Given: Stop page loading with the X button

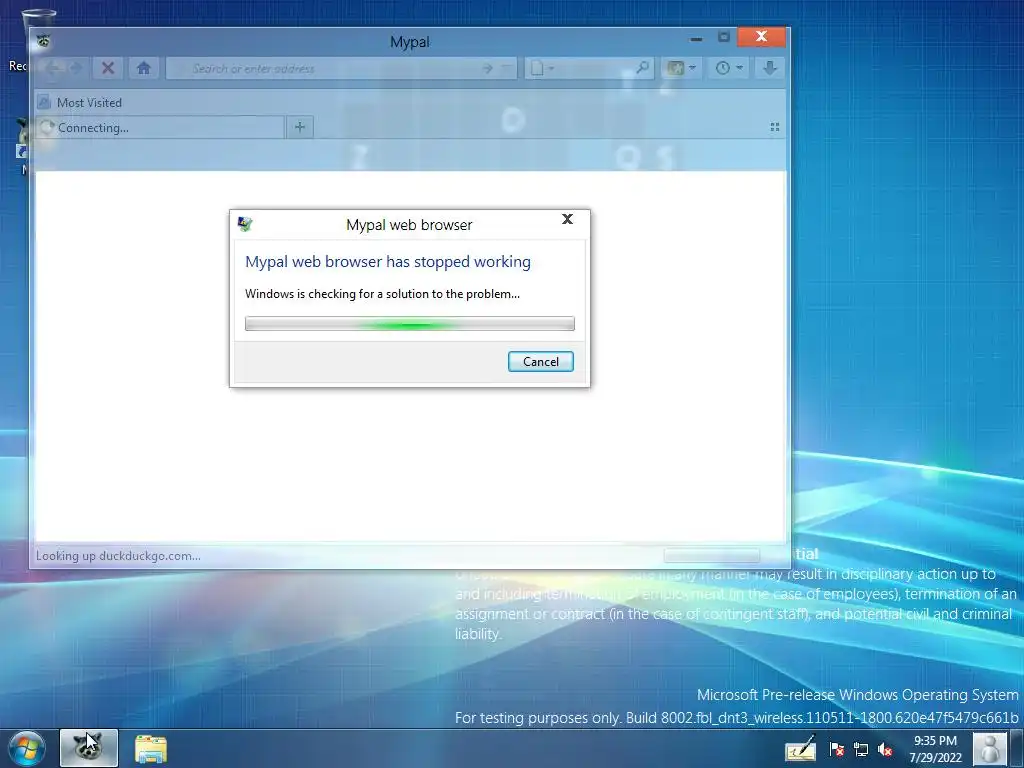Looking at the screenshot, I should (108, 68).
